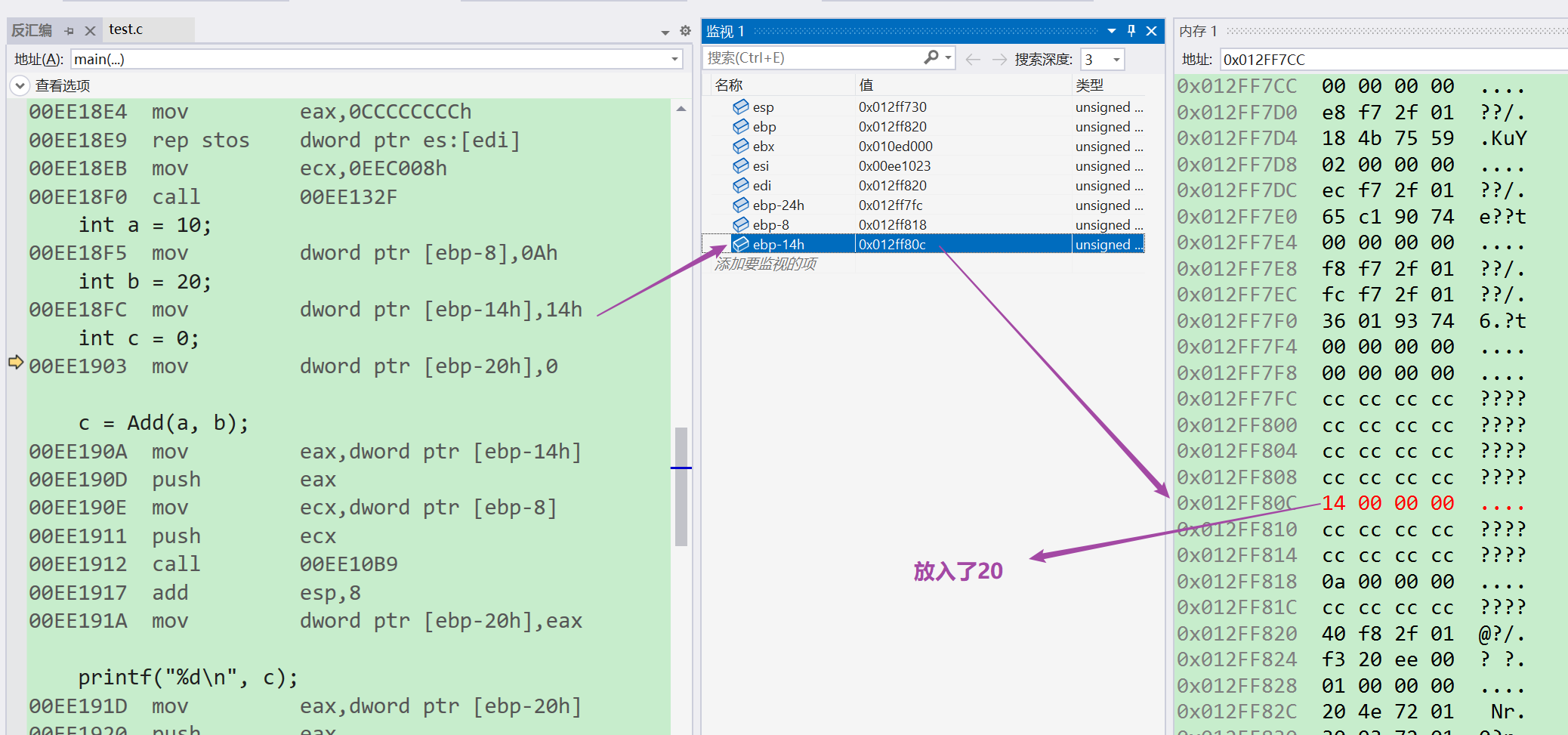1568x735 pixels.
Task: Click the value 0x010ed000 for ebx
Action: (895, 147)
